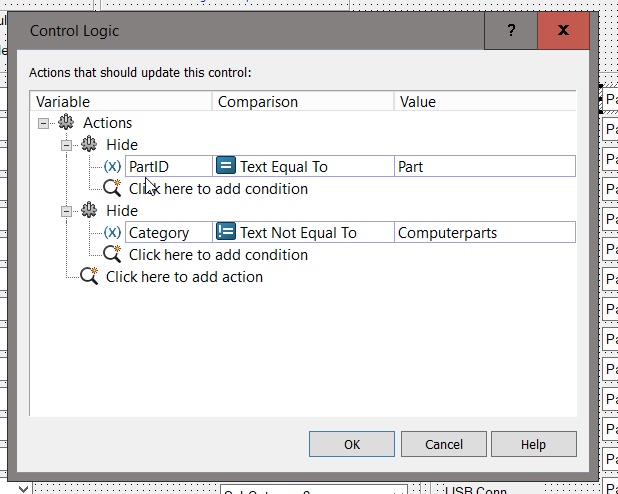
Task: Click the add-condition magnifier icon under Category
Action: pos(112,254)
